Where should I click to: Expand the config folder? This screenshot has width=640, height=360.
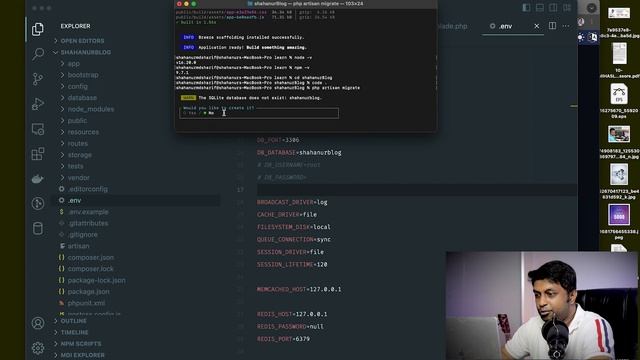tap(78, 87)
